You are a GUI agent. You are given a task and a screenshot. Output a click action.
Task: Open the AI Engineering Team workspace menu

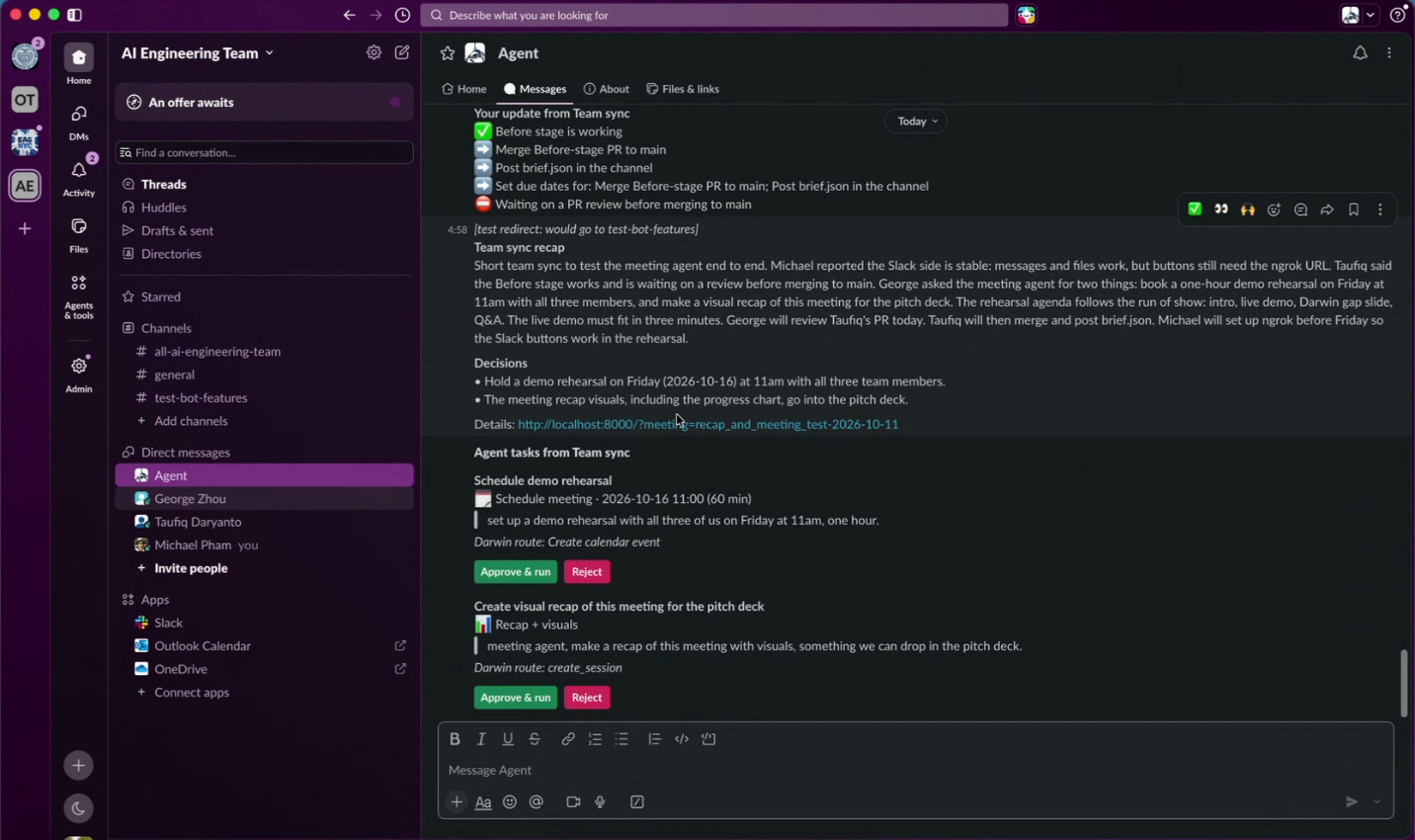click(x=198, y=53)
